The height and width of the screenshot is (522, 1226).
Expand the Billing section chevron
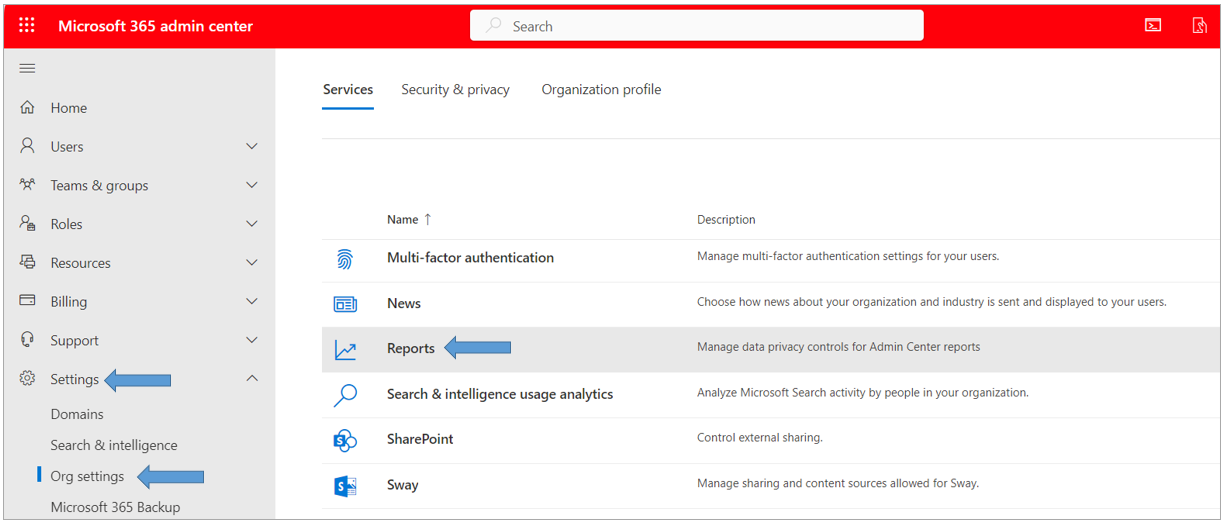[x=252, y=301]
